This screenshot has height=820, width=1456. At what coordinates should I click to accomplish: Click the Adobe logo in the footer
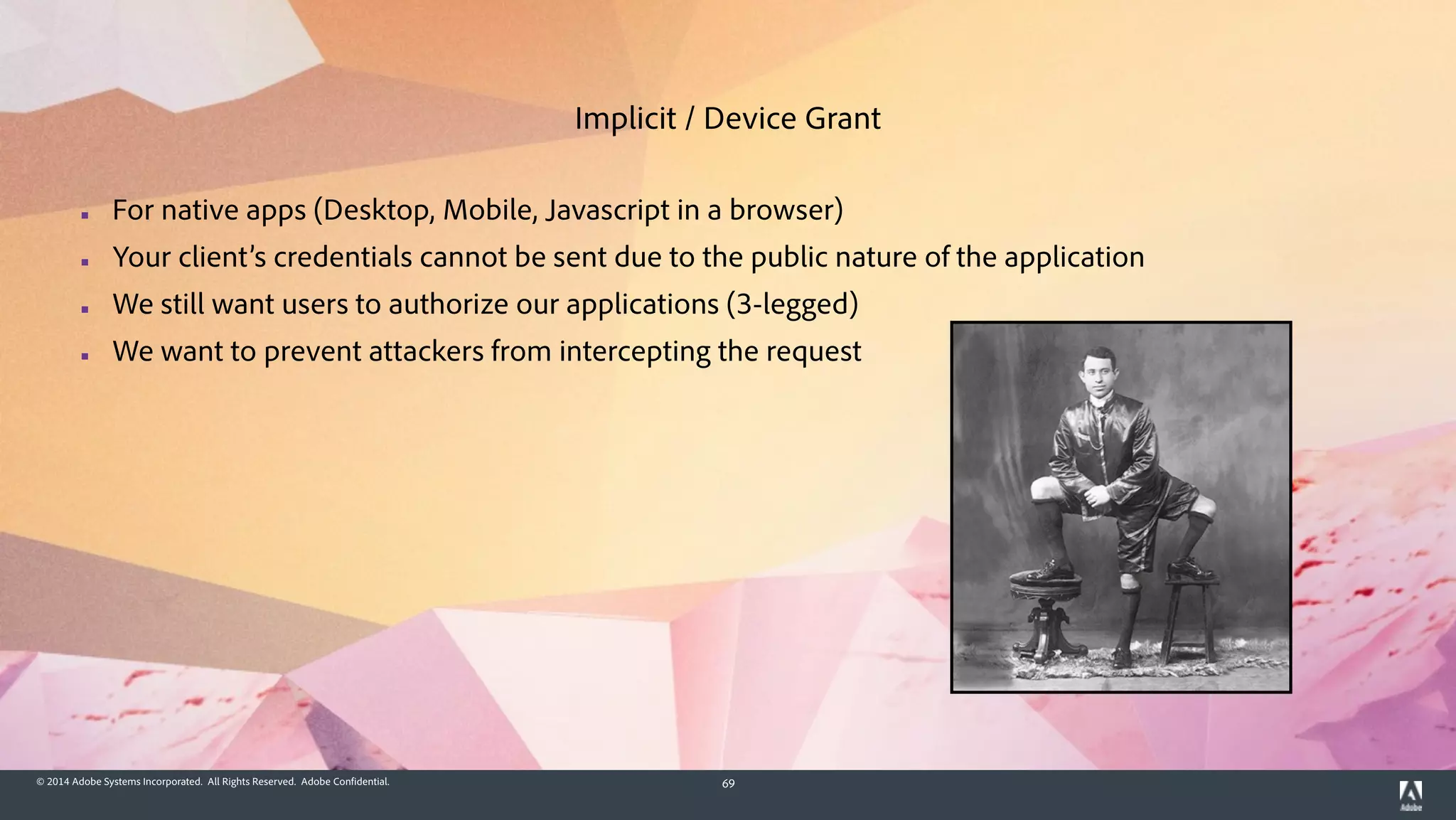pyautogui.click(x=1410, y=795)
